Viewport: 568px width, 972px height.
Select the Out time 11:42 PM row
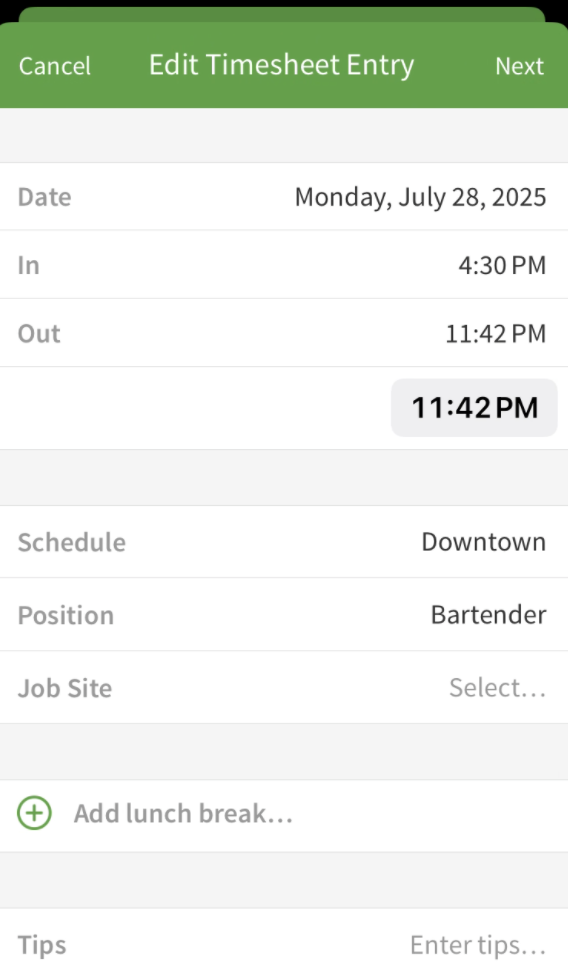pyautogui.click(x=284, y=333)
